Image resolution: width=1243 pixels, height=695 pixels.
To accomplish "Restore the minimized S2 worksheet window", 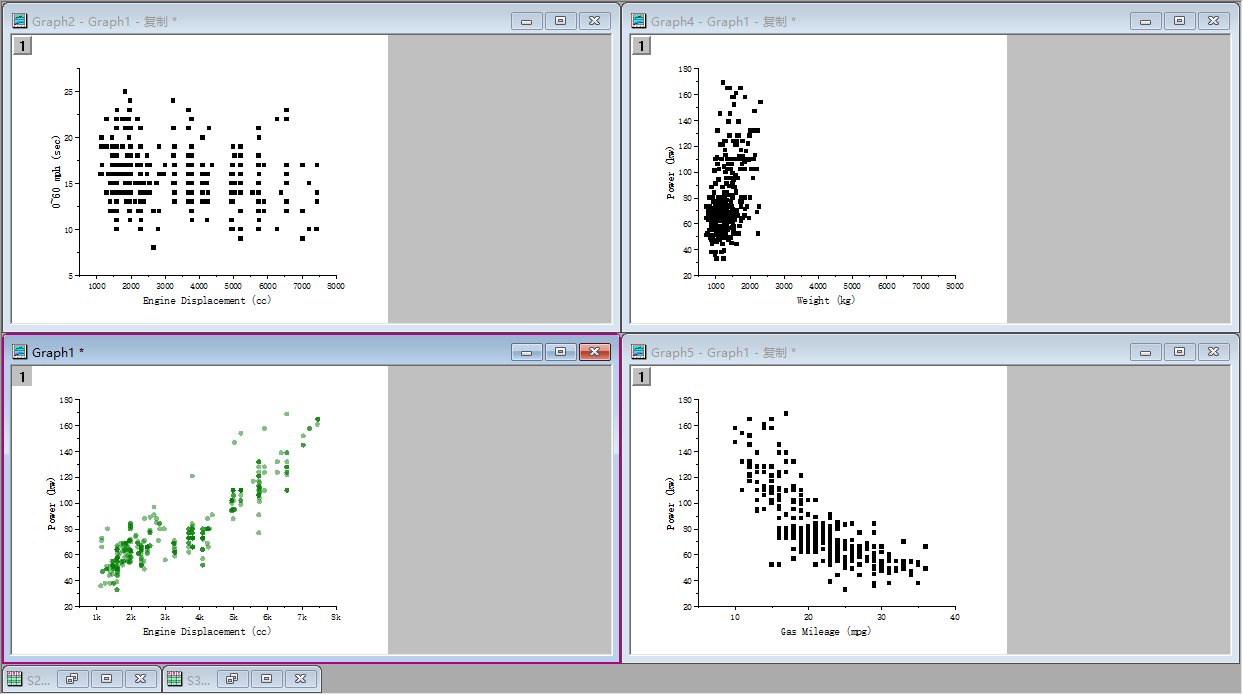I will coord(72,679).
